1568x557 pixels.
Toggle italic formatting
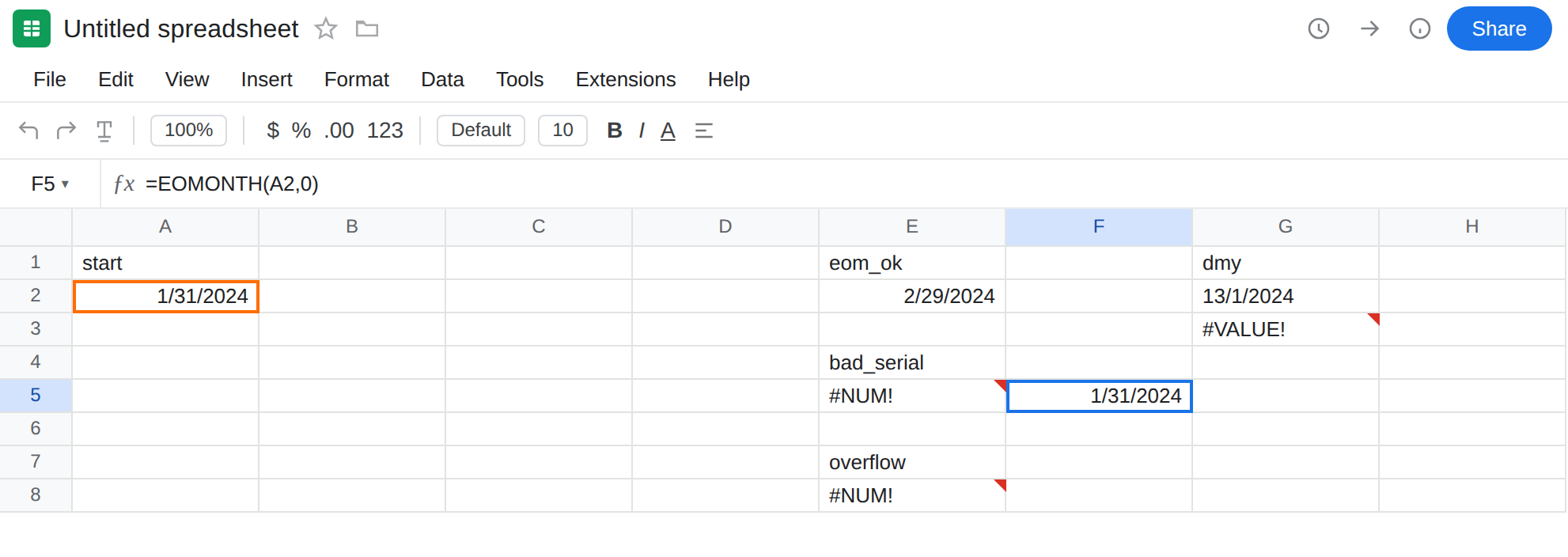tap(642, 131)
